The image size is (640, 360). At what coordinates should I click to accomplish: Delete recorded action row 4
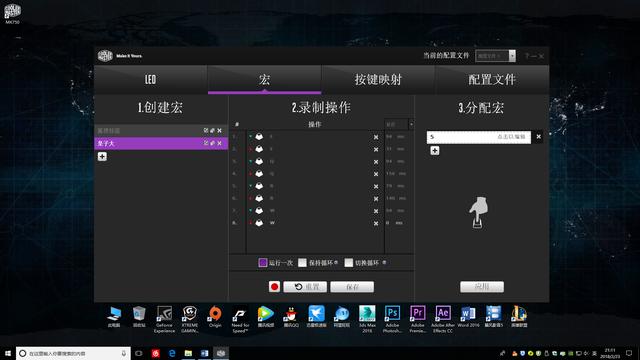pos(376,174)
